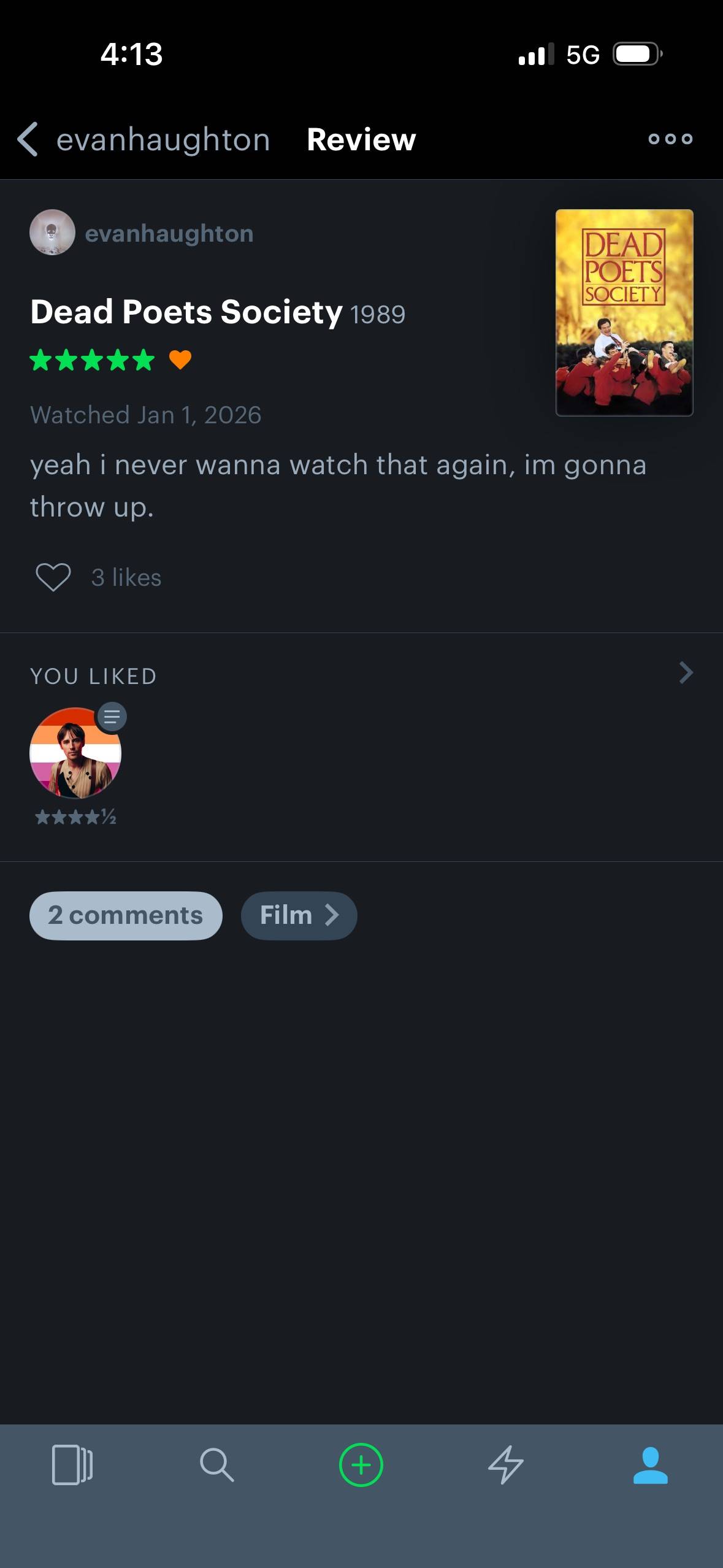The width and height of the screenshot is (723, 1568).
Task: Open profile tab in bottom bar
Action: (x=651, y=1465)
